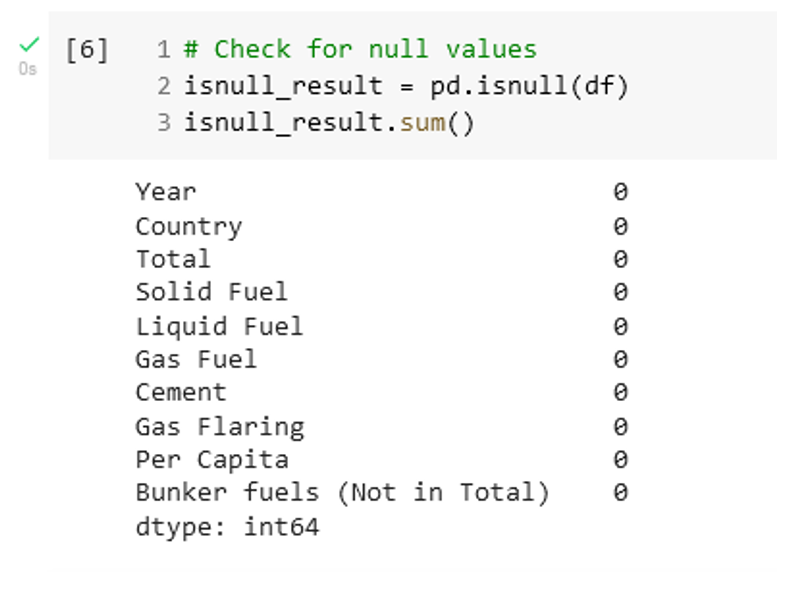Click the green execution success checkmark

tap(29, 44)
